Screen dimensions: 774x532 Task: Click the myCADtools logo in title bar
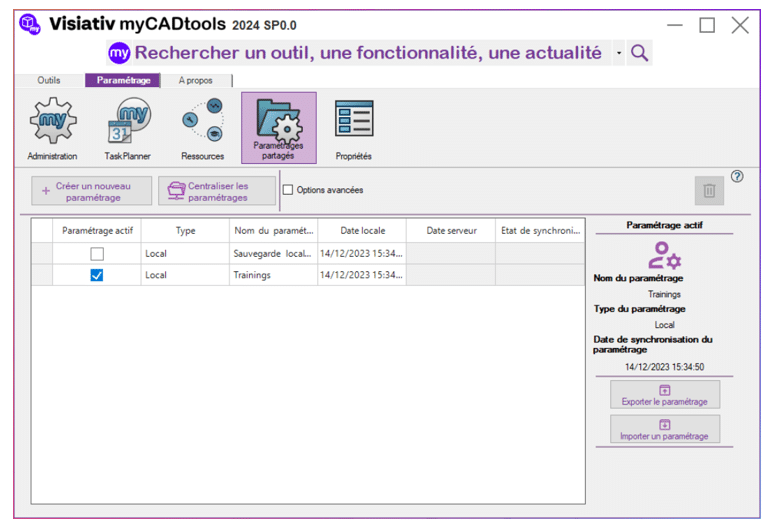click(30, 24)
